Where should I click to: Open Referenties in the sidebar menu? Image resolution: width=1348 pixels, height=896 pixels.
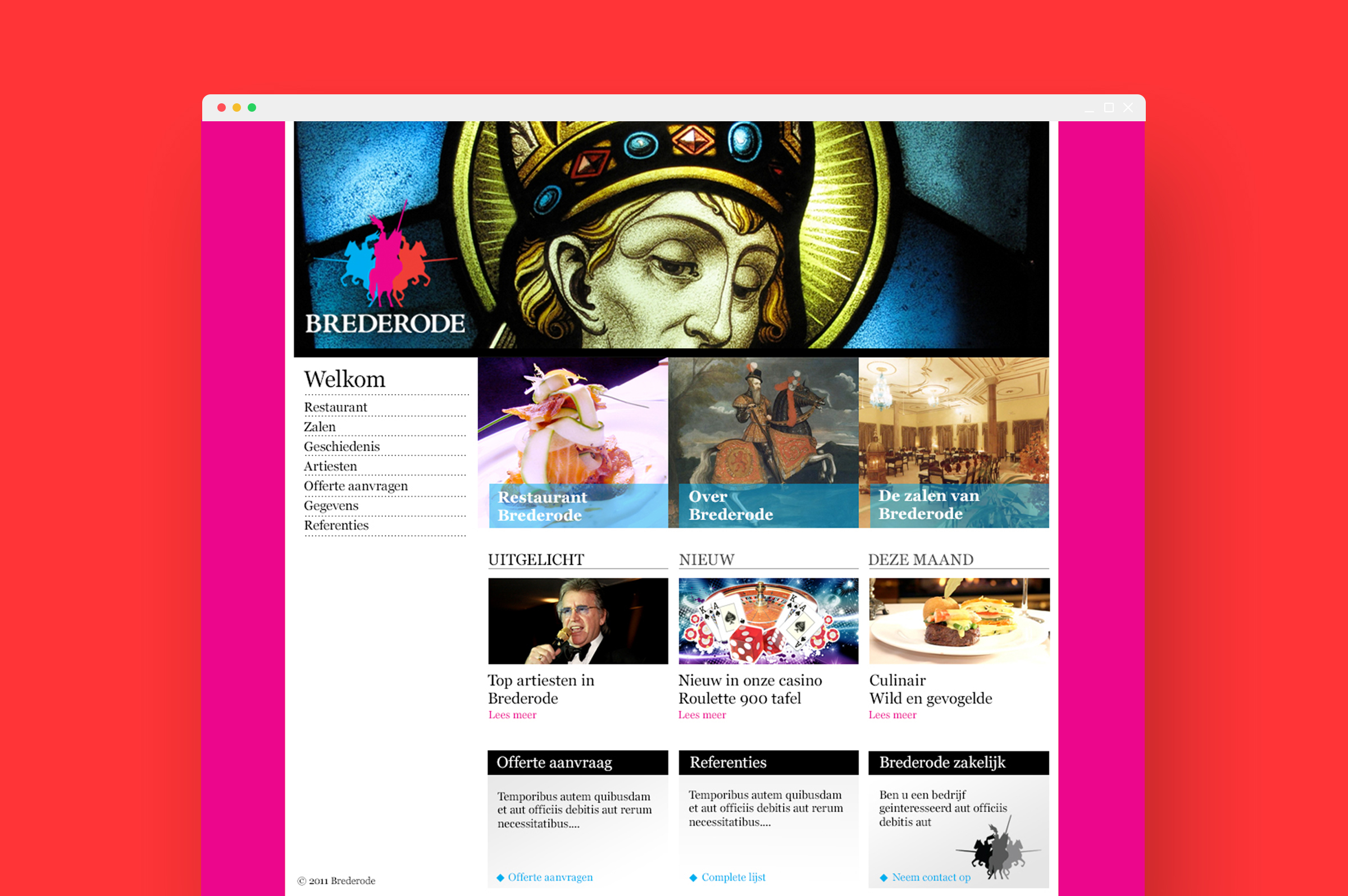tap(336, 525)
